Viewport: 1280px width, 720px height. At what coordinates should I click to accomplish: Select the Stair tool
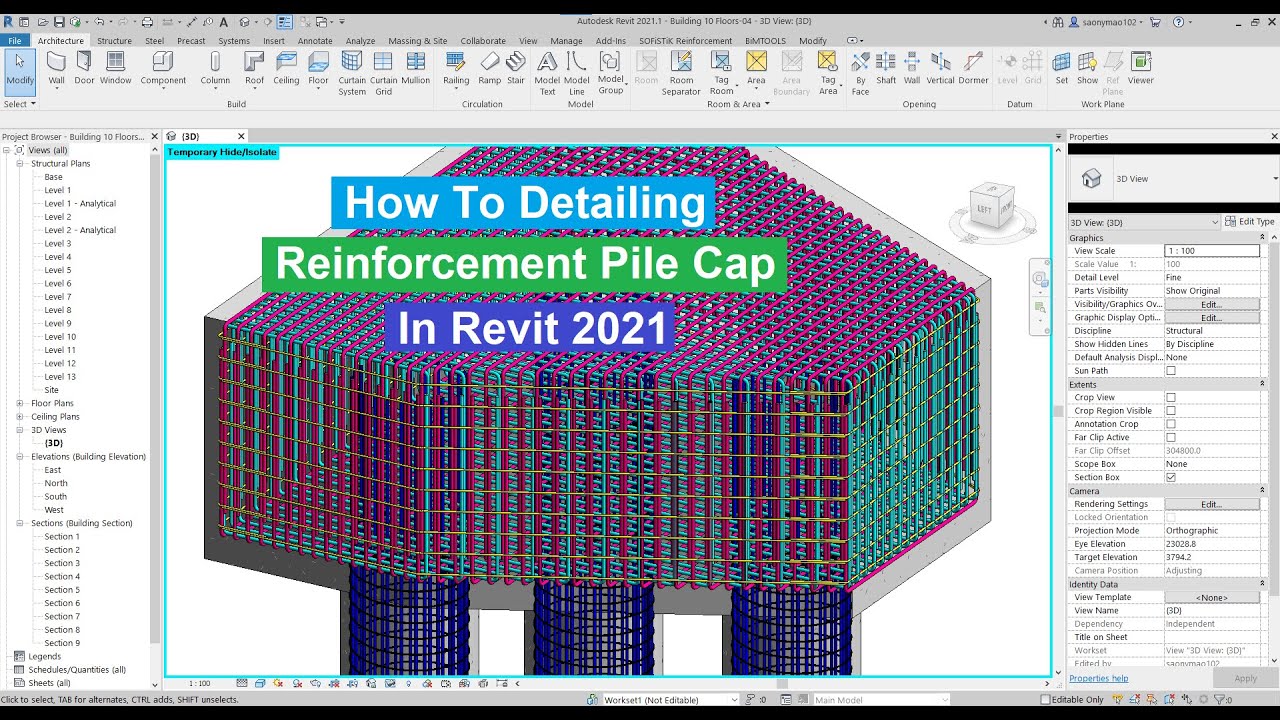point(516,68)
